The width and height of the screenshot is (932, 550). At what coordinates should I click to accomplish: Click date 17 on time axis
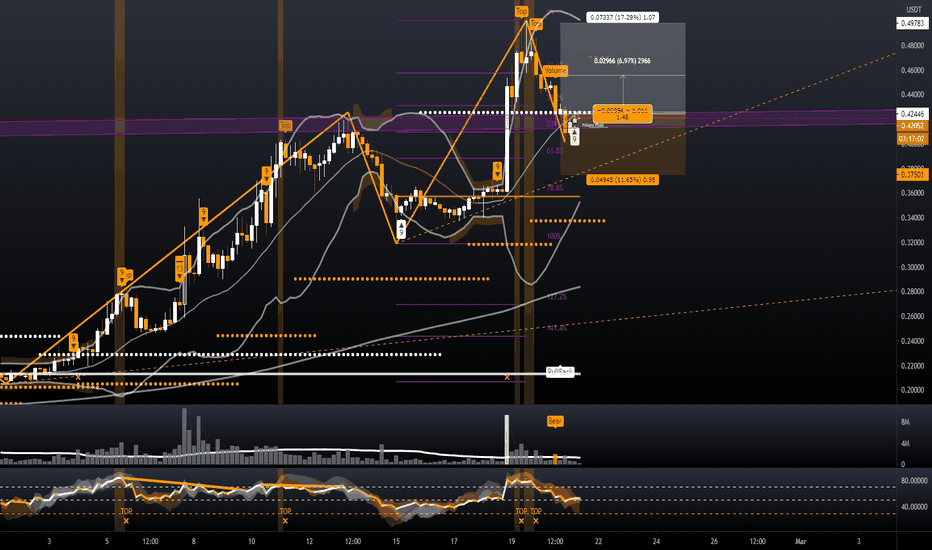pos(454,542)
